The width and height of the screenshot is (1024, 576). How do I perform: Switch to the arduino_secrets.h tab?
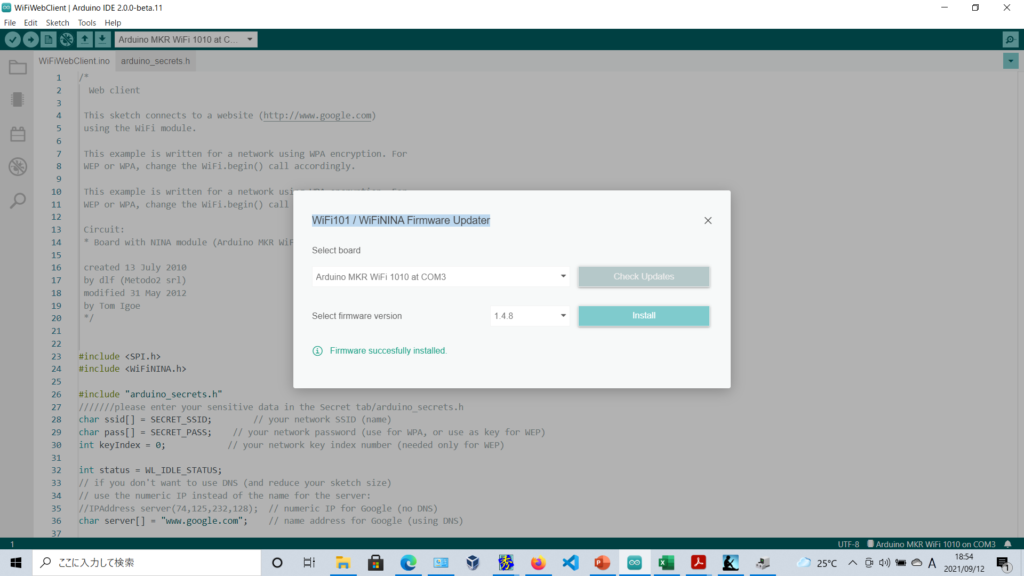coord(155,61)
